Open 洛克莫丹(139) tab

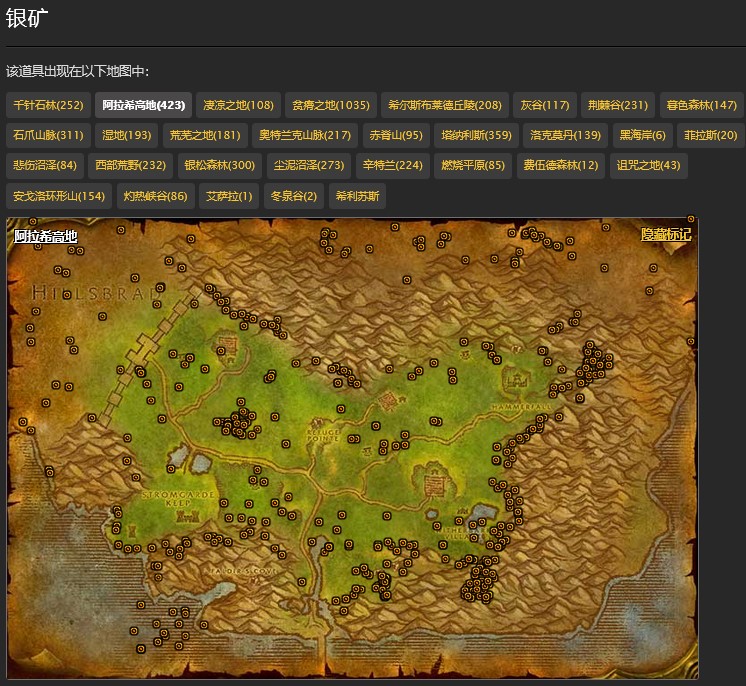(566, 135)
